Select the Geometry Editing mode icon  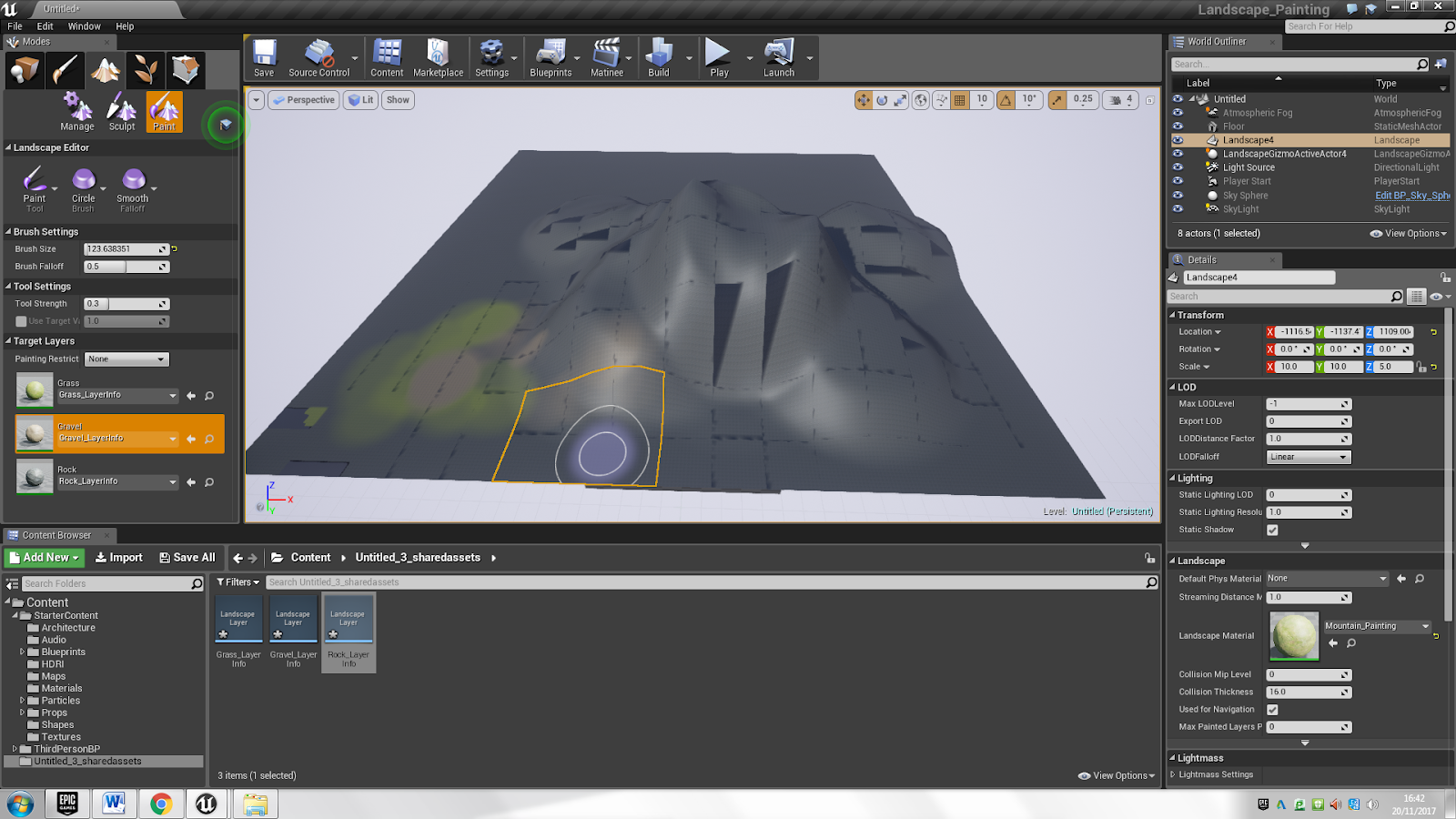pos(186,70)
